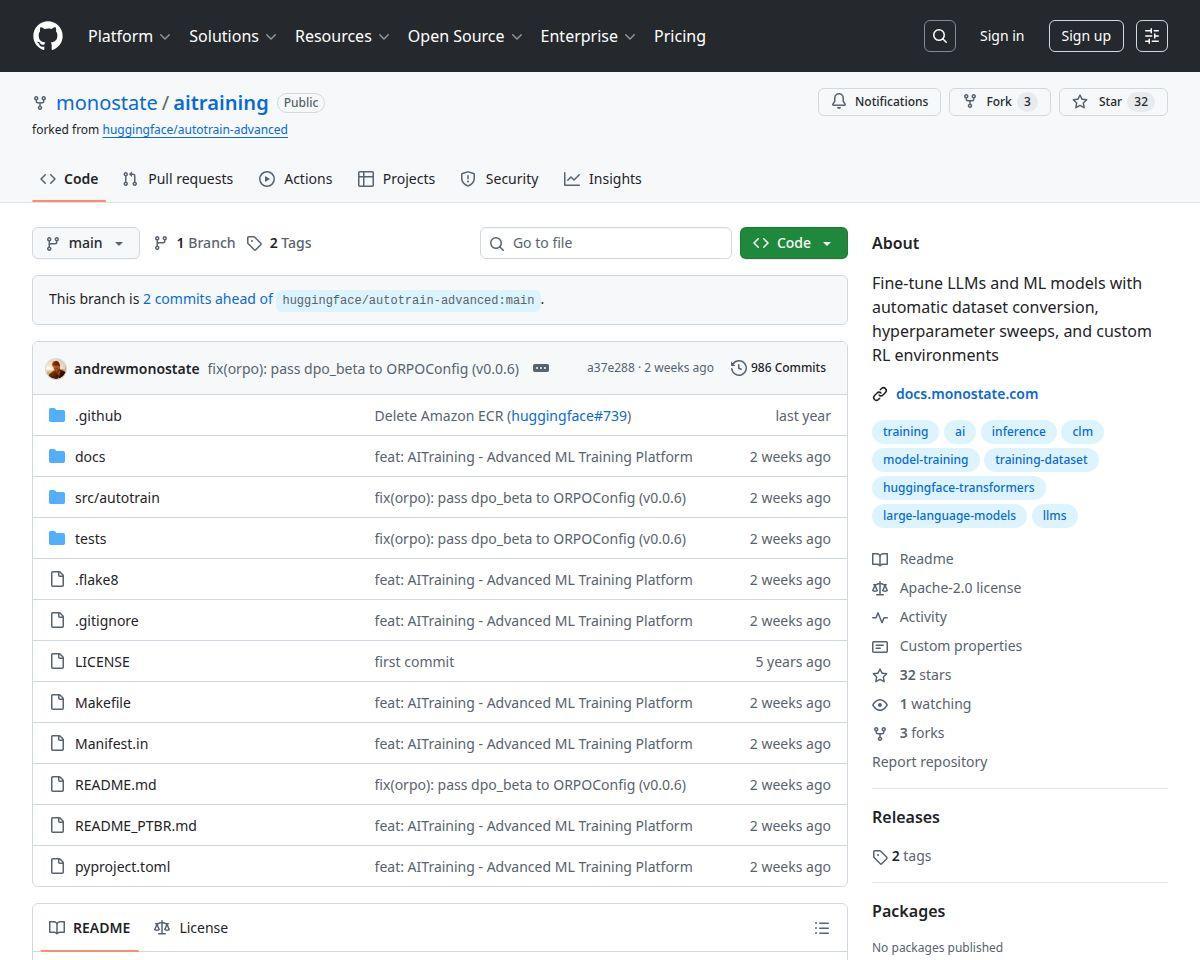
Task: Open the command palette icon button
Action: click(x=1152, y=36)
